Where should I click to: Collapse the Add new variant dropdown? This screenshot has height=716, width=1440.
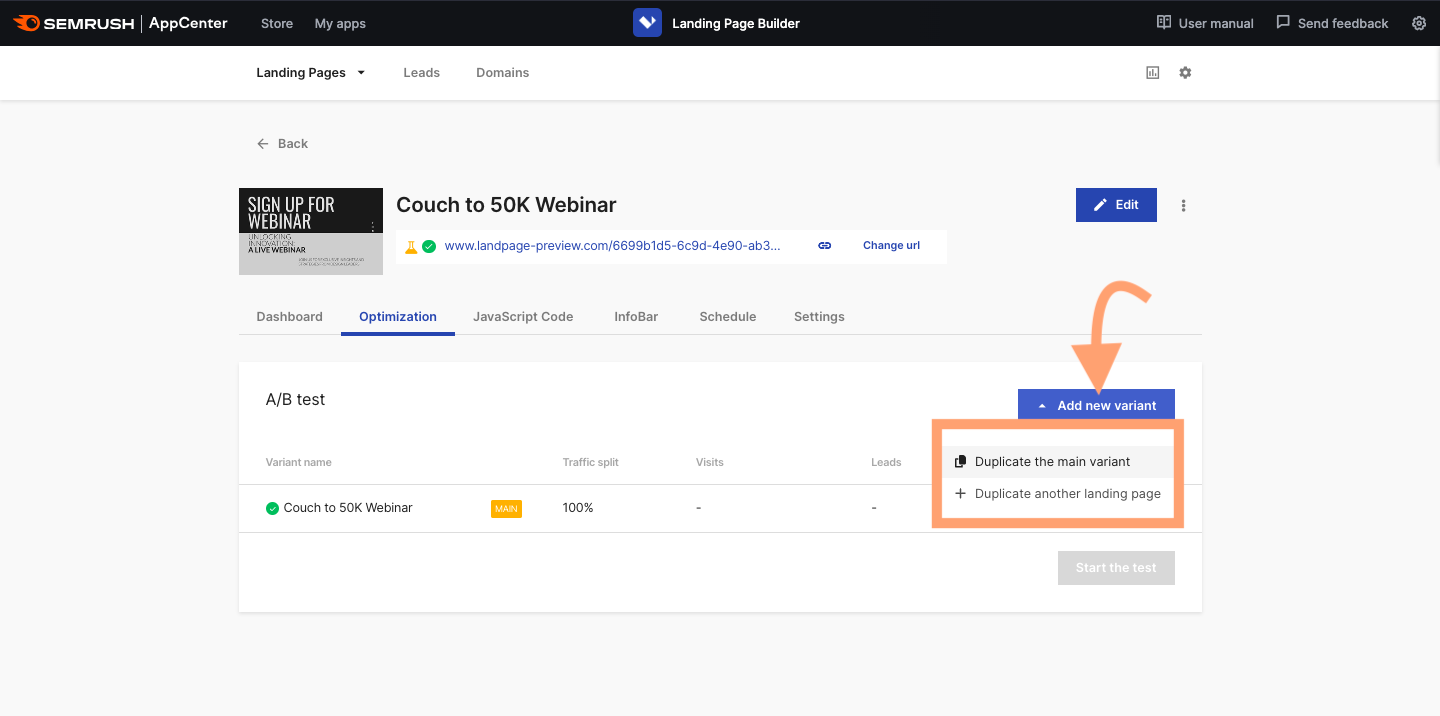pos(1096,404)
